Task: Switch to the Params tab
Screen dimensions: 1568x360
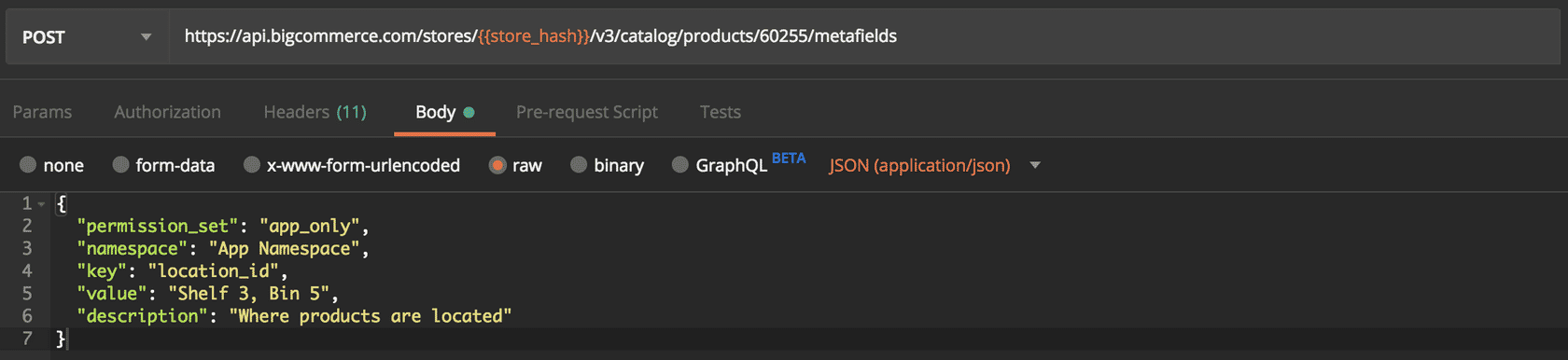Action: click(42, 112)
